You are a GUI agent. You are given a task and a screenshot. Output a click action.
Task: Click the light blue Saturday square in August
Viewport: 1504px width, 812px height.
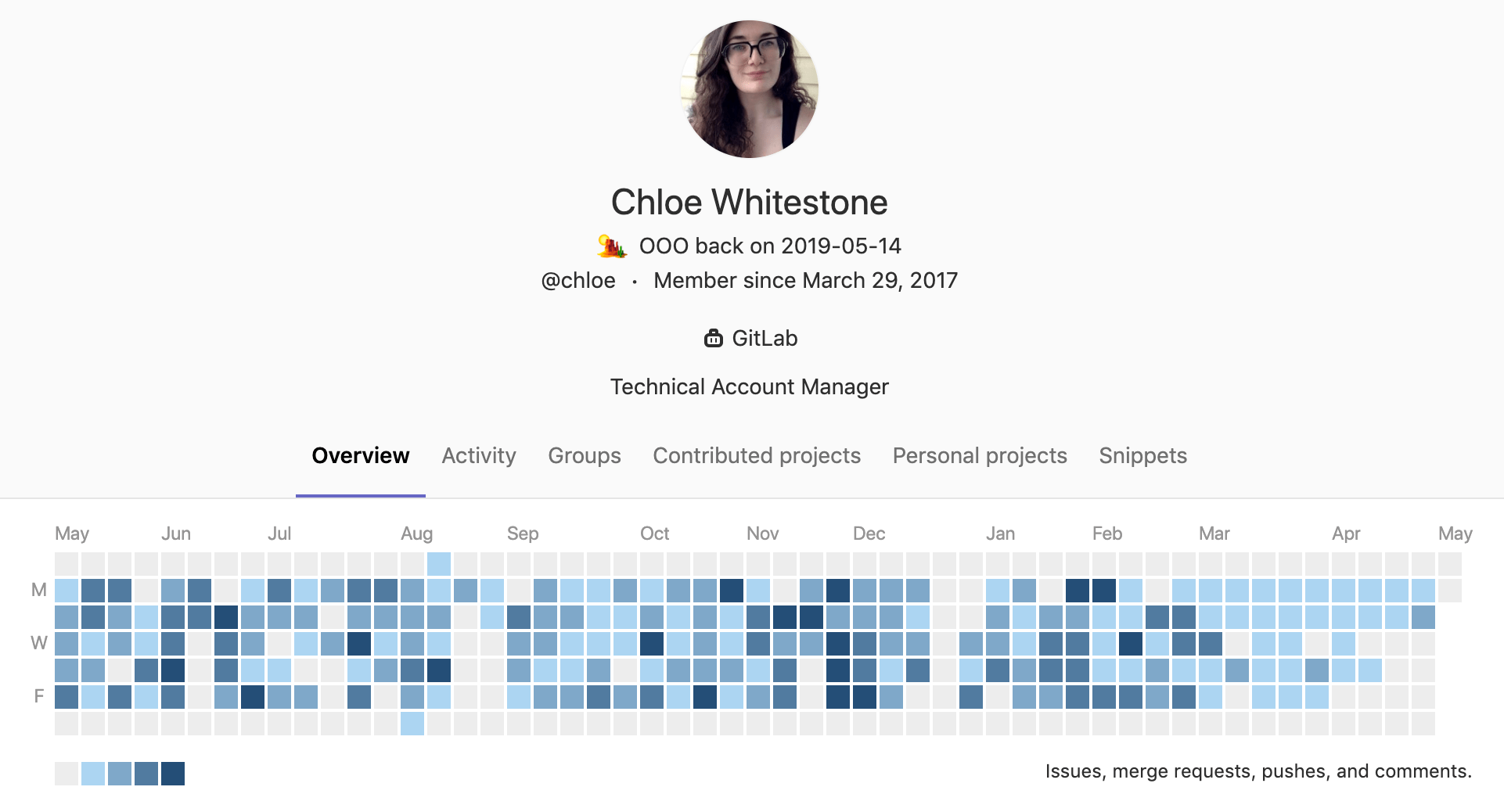coord(412,724)
